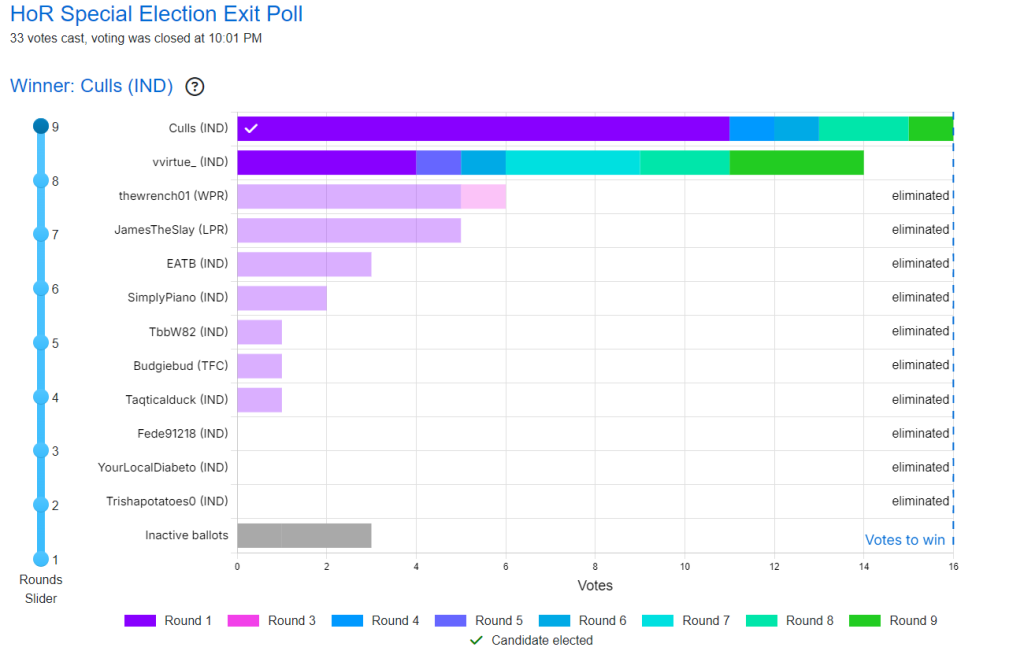Jump to round 5 on rounds slider

41,342
